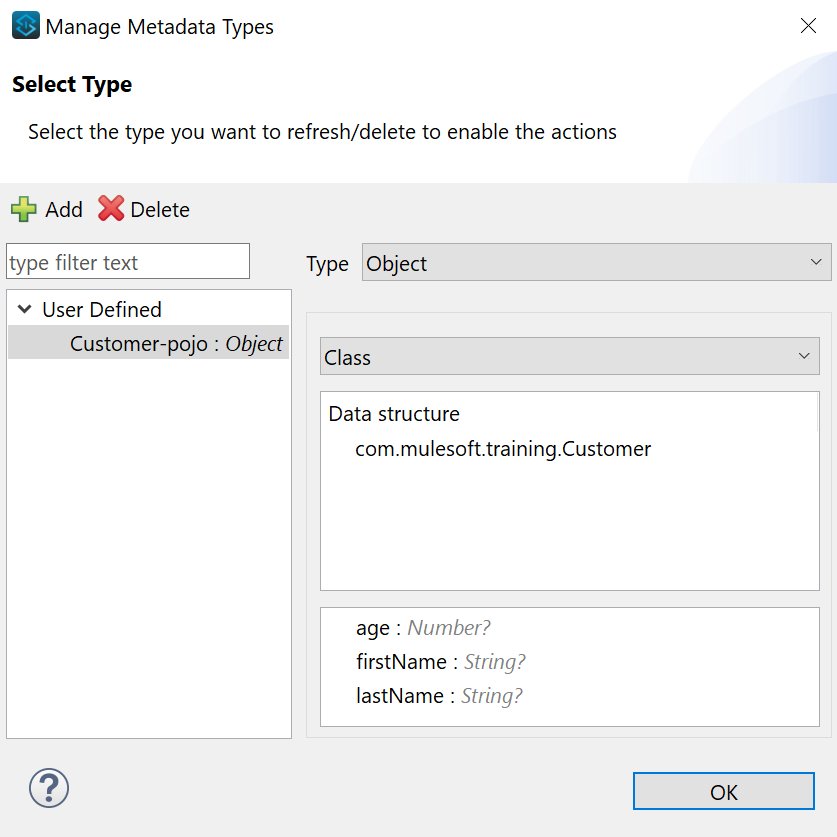Click the green plus Add icon

[x=24, y=209]
